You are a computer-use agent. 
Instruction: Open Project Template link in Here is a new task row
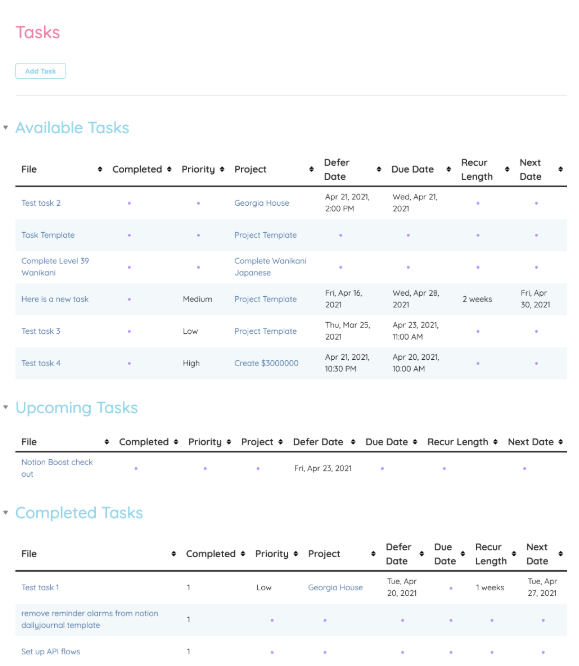pos(265,299)
